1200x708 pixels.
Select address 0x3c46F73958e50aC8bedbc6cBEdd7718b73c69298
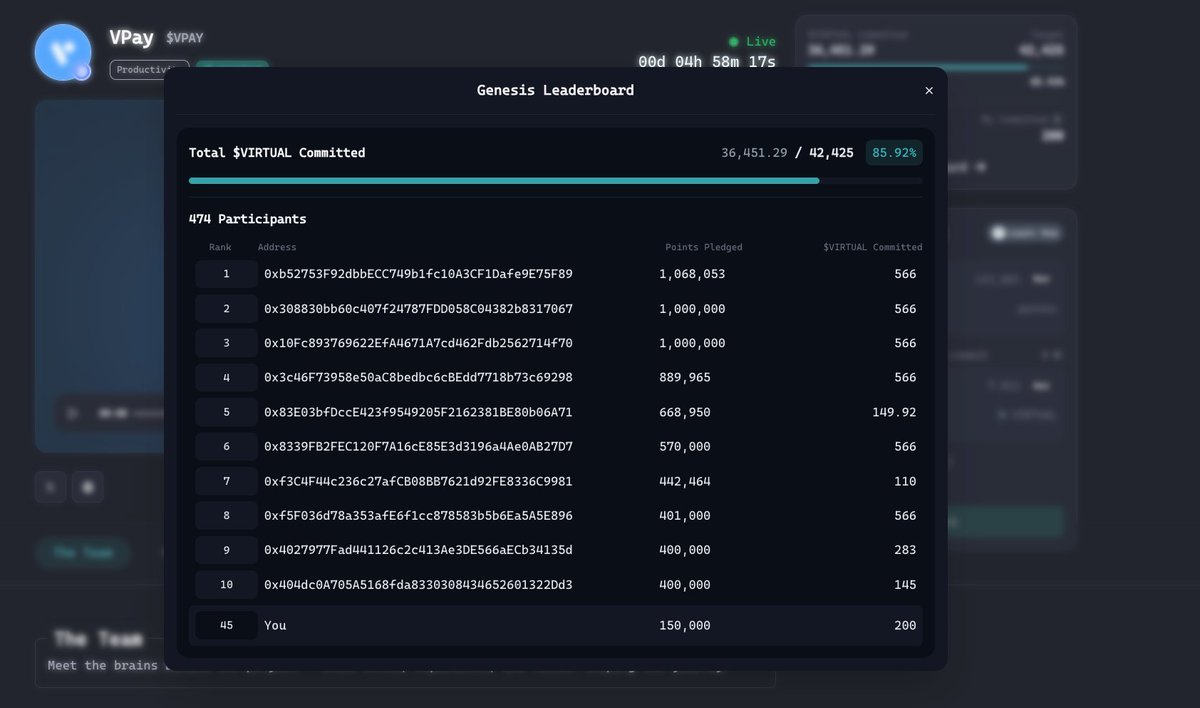[x=418, y=378]
